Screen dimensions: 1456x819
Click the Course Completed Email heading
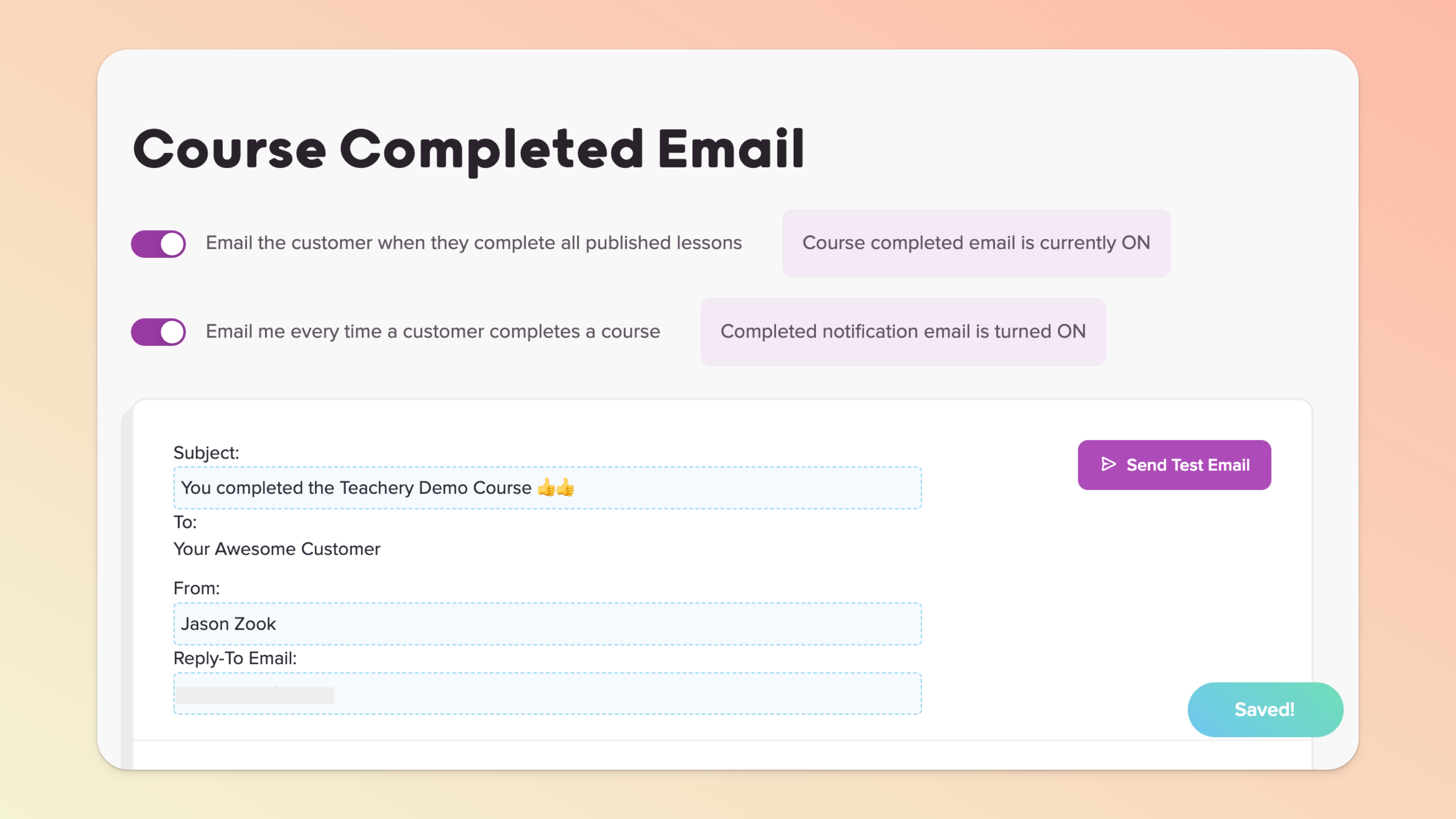pos(468,149)
